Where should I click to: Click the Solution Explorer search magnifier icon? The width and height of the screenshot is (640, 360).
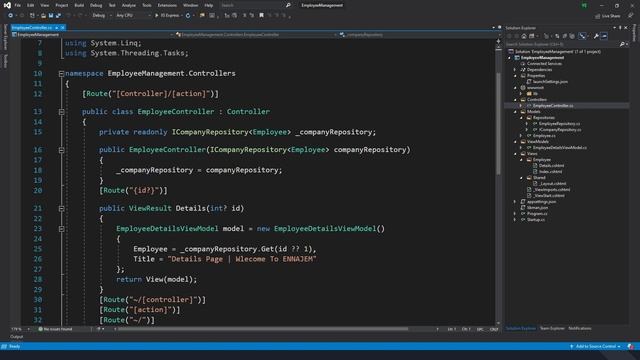click(622, 44)
